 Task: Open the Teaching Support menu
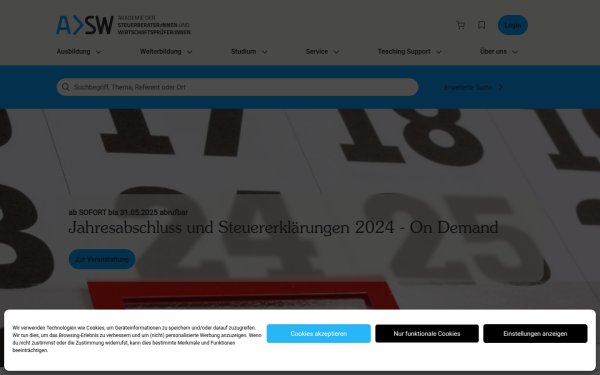pyautogui.click(x=404, y=51)
